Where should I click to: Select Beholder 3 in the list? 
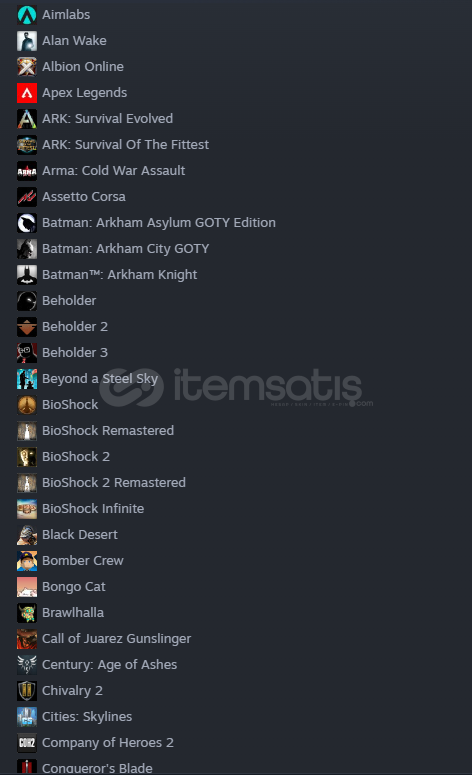[75, 352]
